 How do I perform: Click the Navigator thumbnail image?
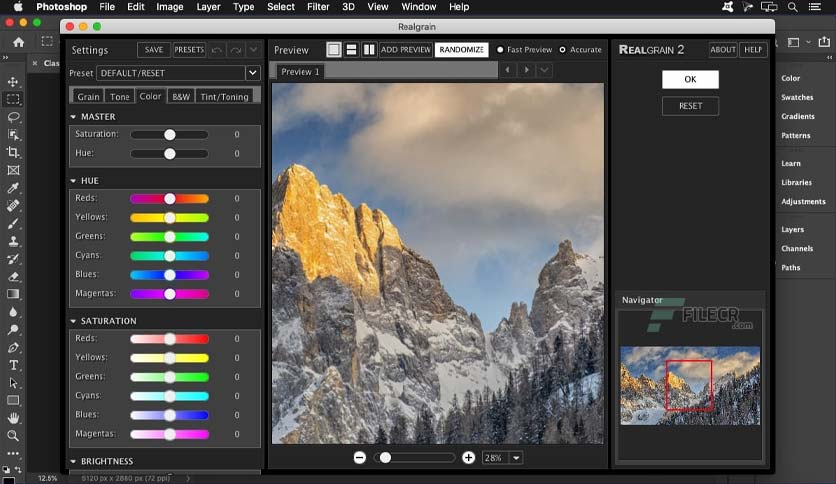pyautogui.click(x=690, y=385)
